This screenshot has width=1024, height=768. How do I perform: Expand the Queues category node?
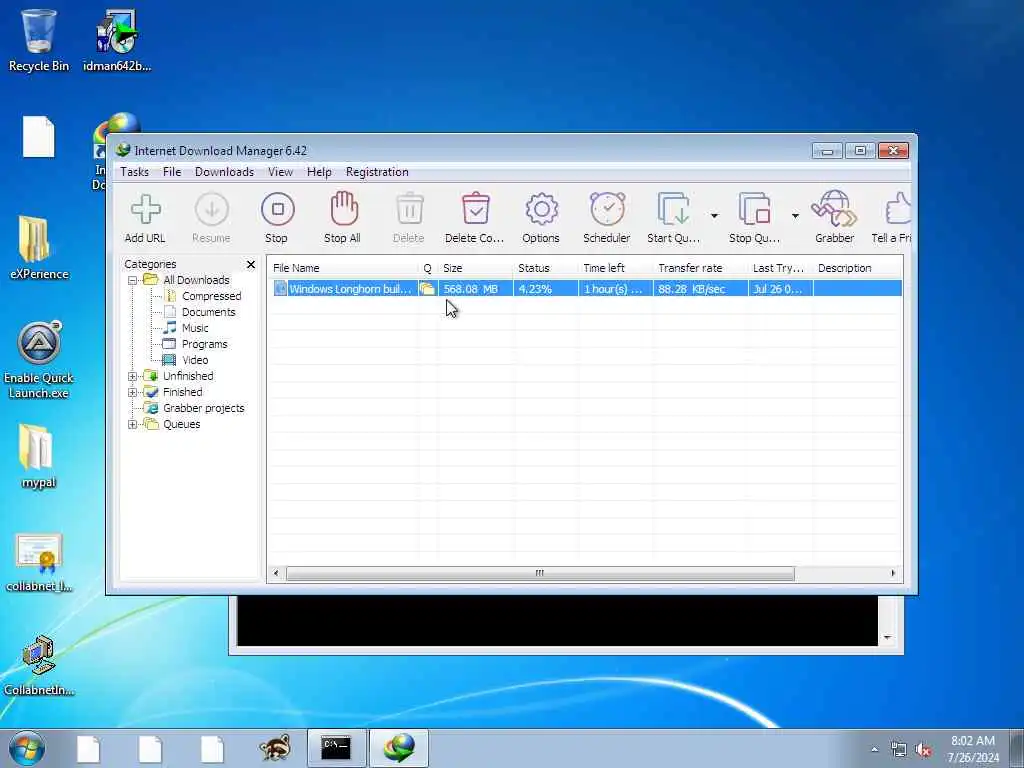click(133, 424)
